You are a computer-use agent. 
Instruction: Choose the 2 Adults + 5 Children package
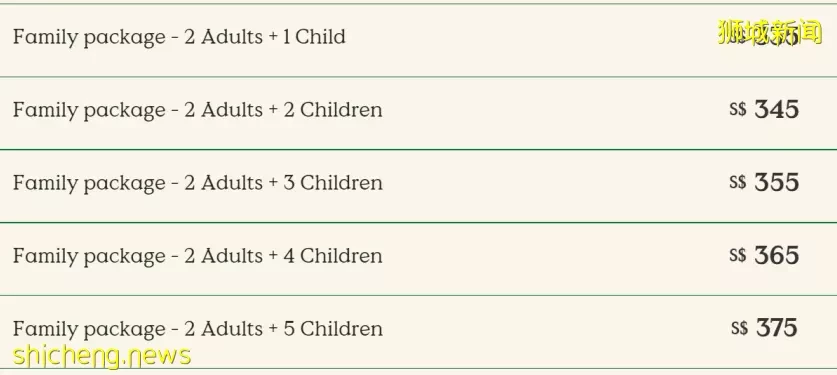(x=418, y=332)
